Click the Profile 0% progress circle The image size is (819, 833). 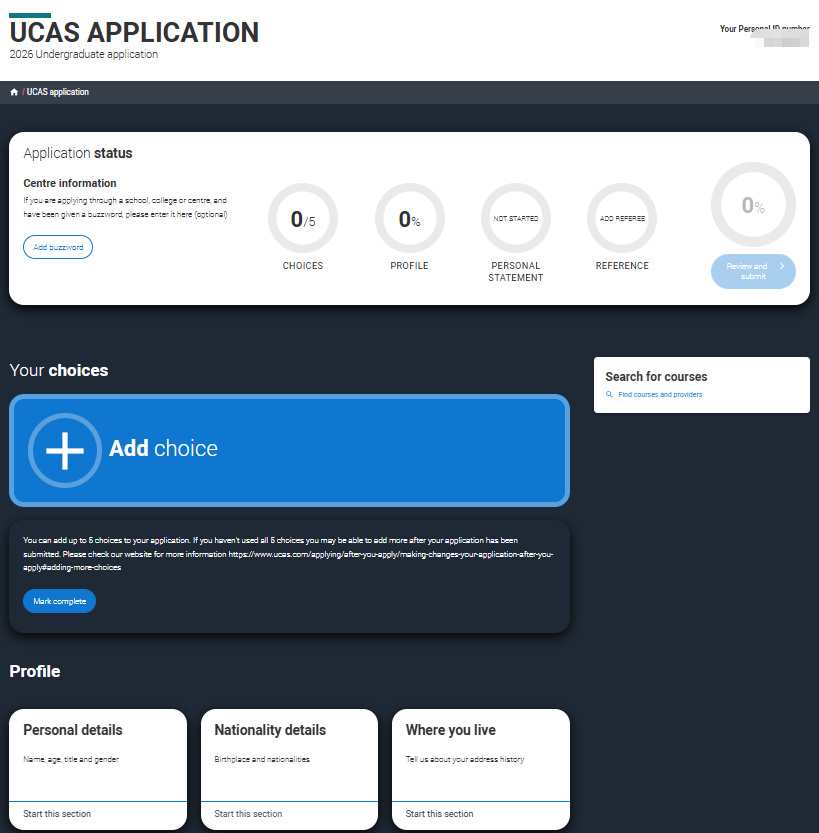(x=410, y=218)
